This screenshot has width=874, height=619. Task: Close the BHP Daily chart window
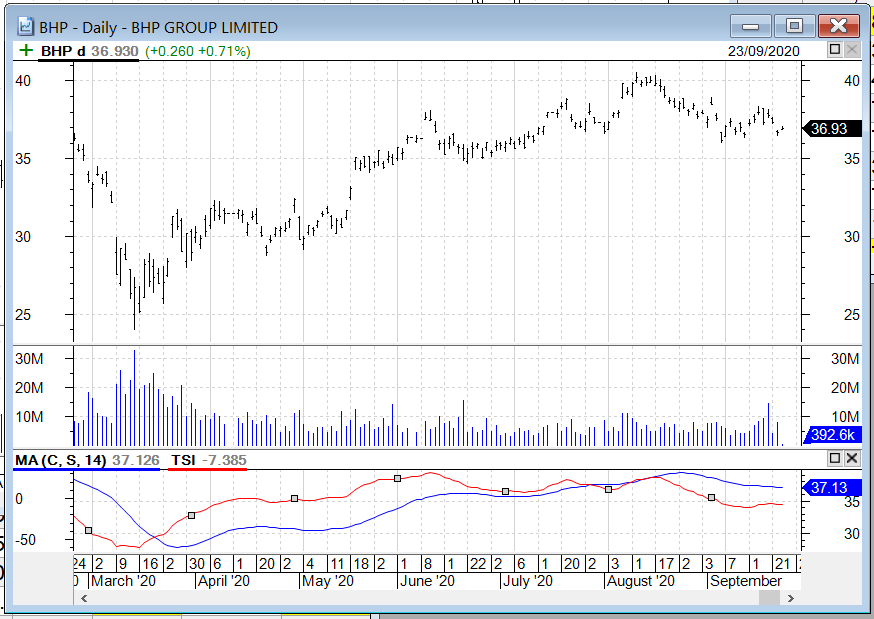click(x=839, y=26)
